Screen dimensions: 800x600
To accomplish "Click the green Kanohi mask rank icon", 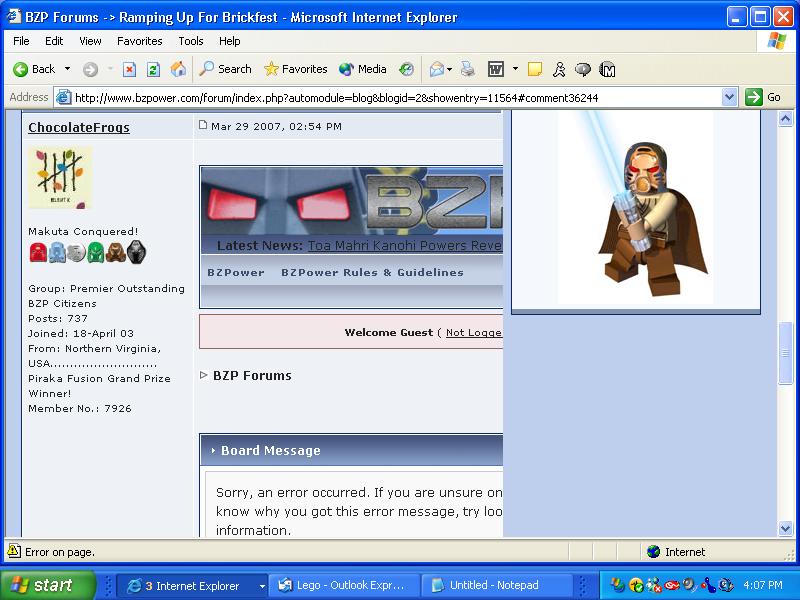I will tap(95, 252).
